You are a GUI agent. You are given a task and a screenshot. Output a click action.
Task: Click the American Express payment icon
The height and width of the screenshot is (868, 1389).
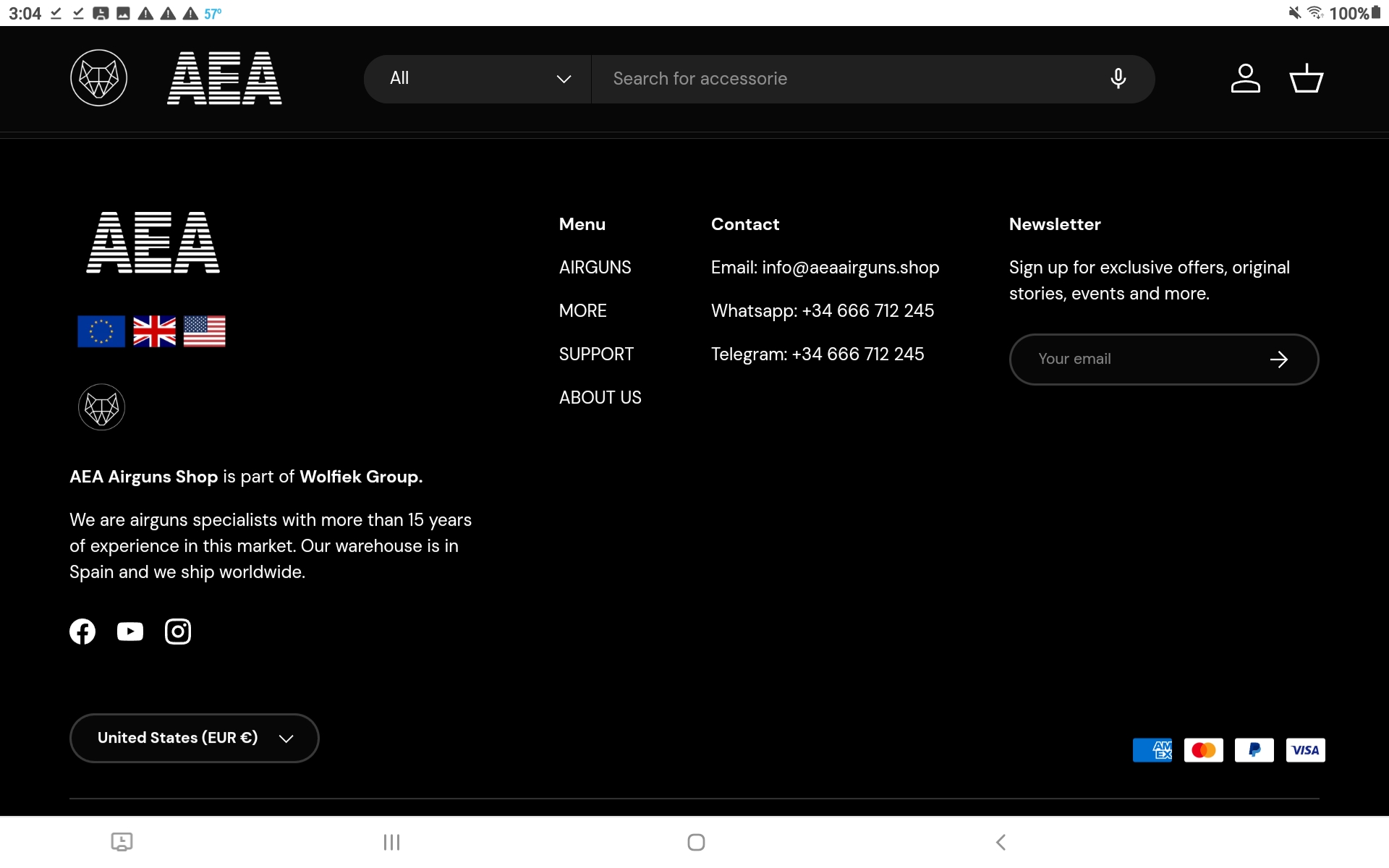click(1152, 750)
